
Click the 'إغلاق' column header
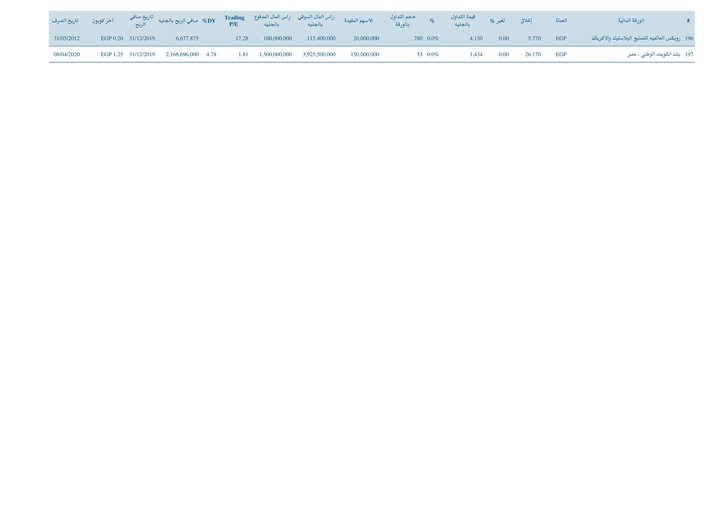tap(526, 21)
